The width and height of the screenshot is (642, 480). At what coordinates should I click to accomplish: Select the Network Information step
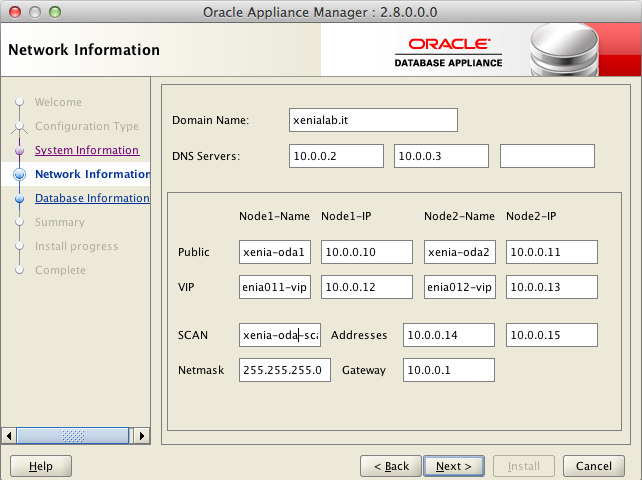click(x=93, y=174)
